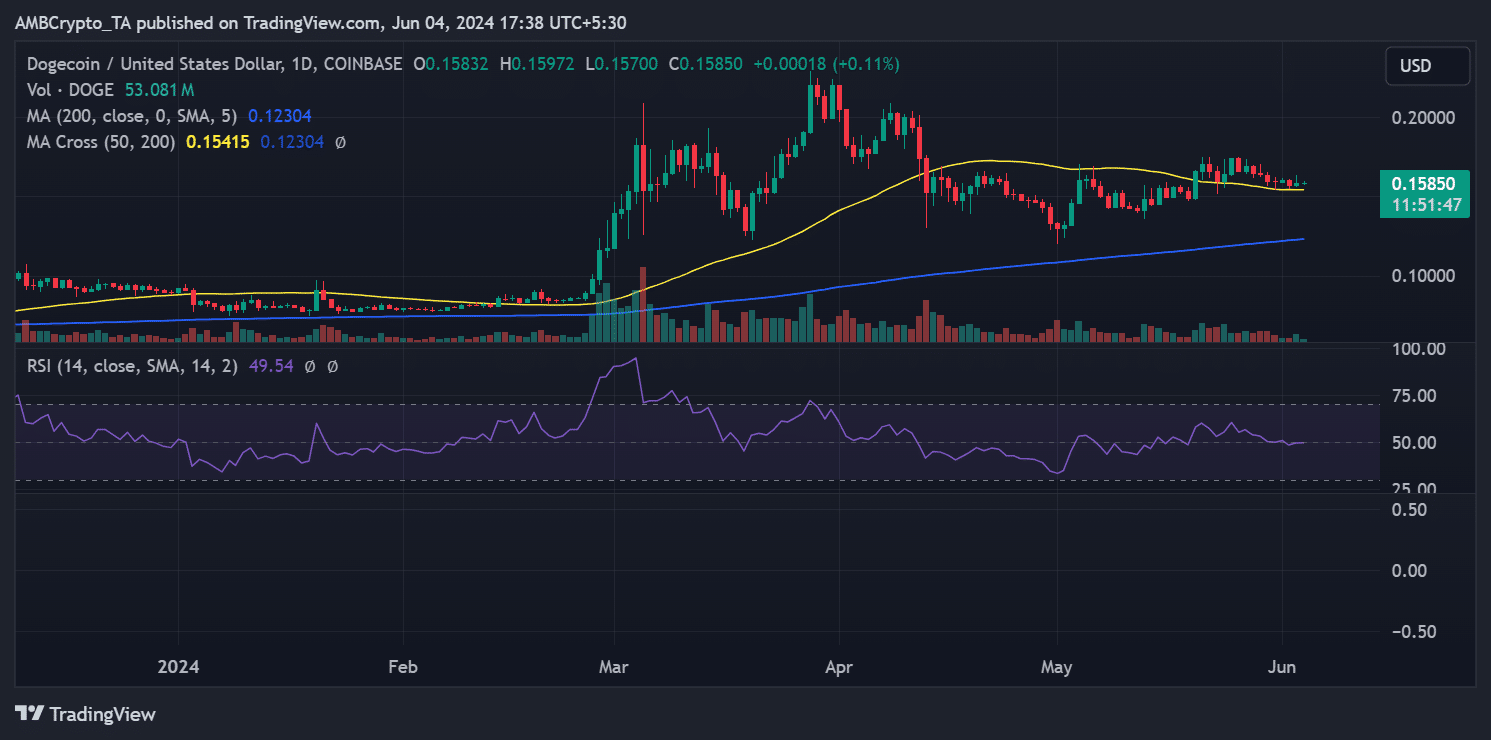The image size is (1491, 740).
Task: Click the ø symbol in the MA Cross row
Action: coord(340,142)
